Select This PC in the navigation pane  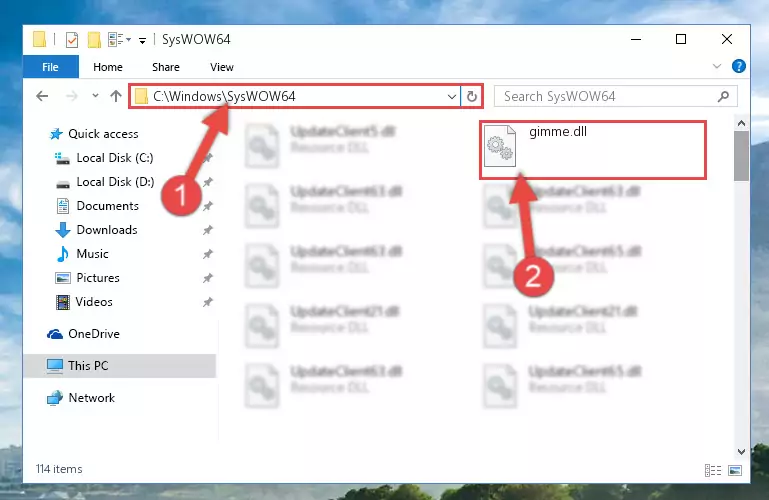tap(120, 366)
